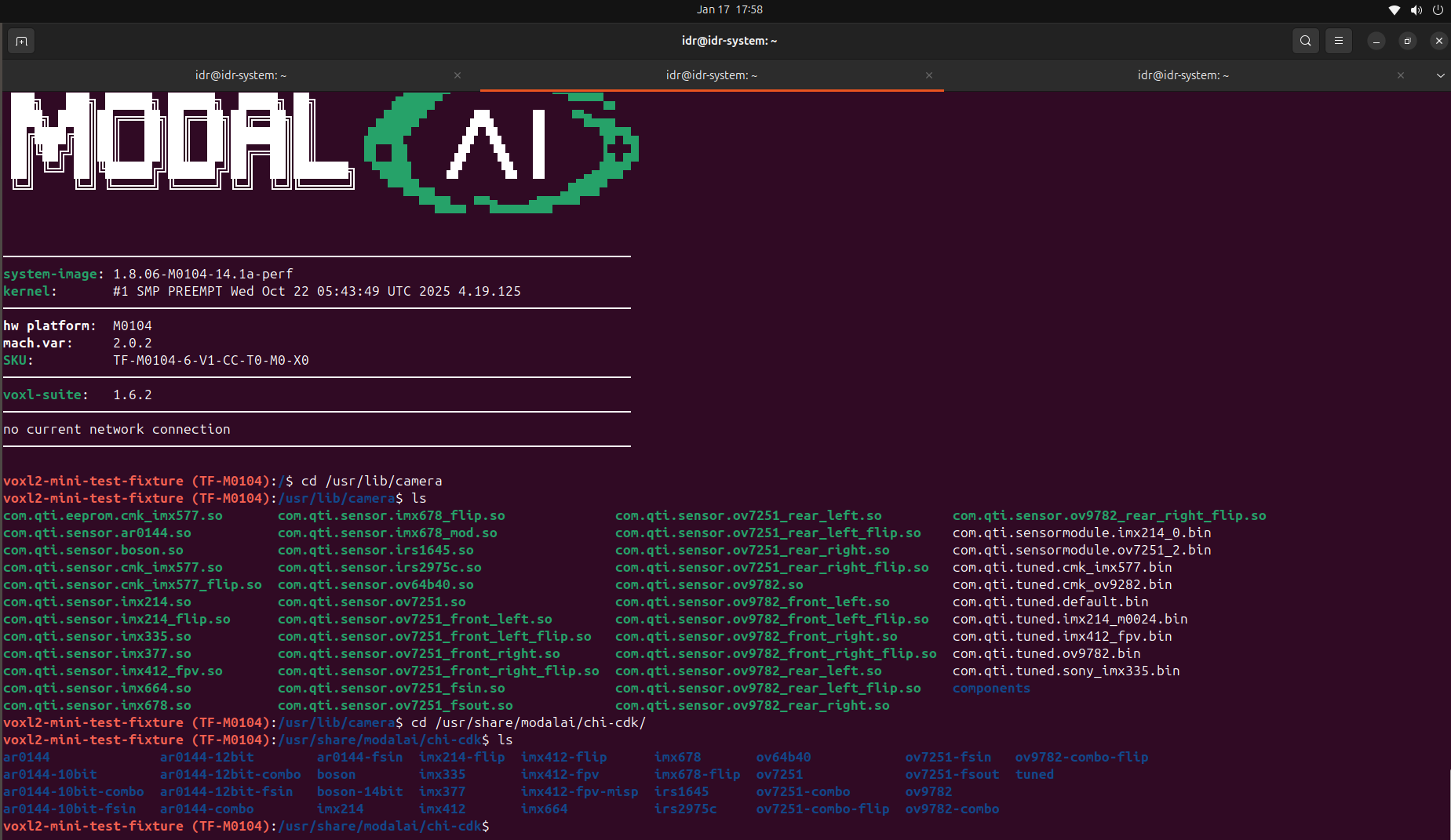The image size is (1451, 840).
Task: Switch to the rightmost terminal tab
Action: [1183, 75]
